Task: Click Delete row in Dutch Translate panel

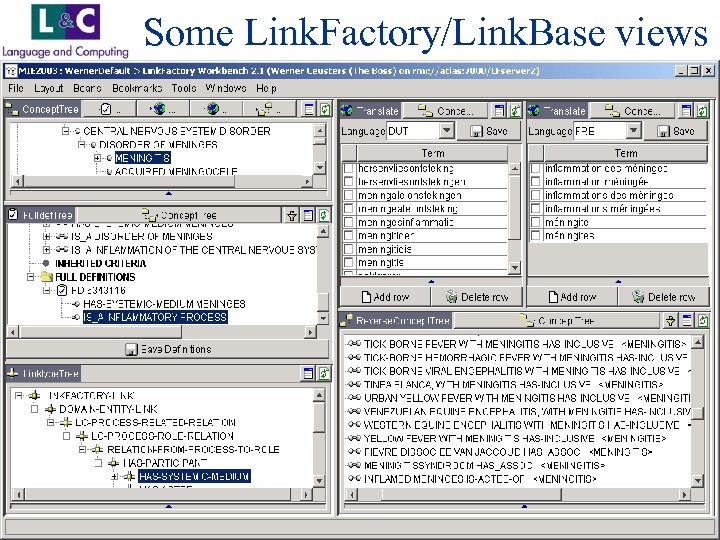Action: (477, 297)
